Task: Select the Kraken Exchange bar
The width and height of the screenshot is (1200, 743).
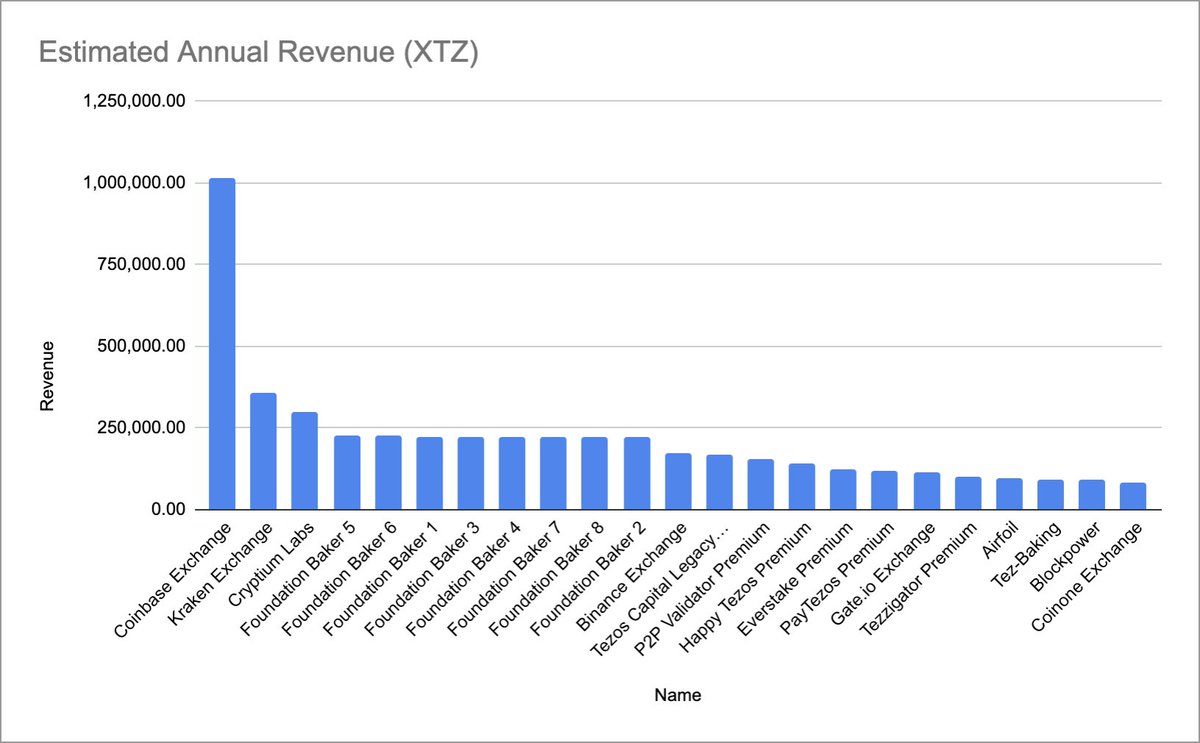Action: click(263, 451)
